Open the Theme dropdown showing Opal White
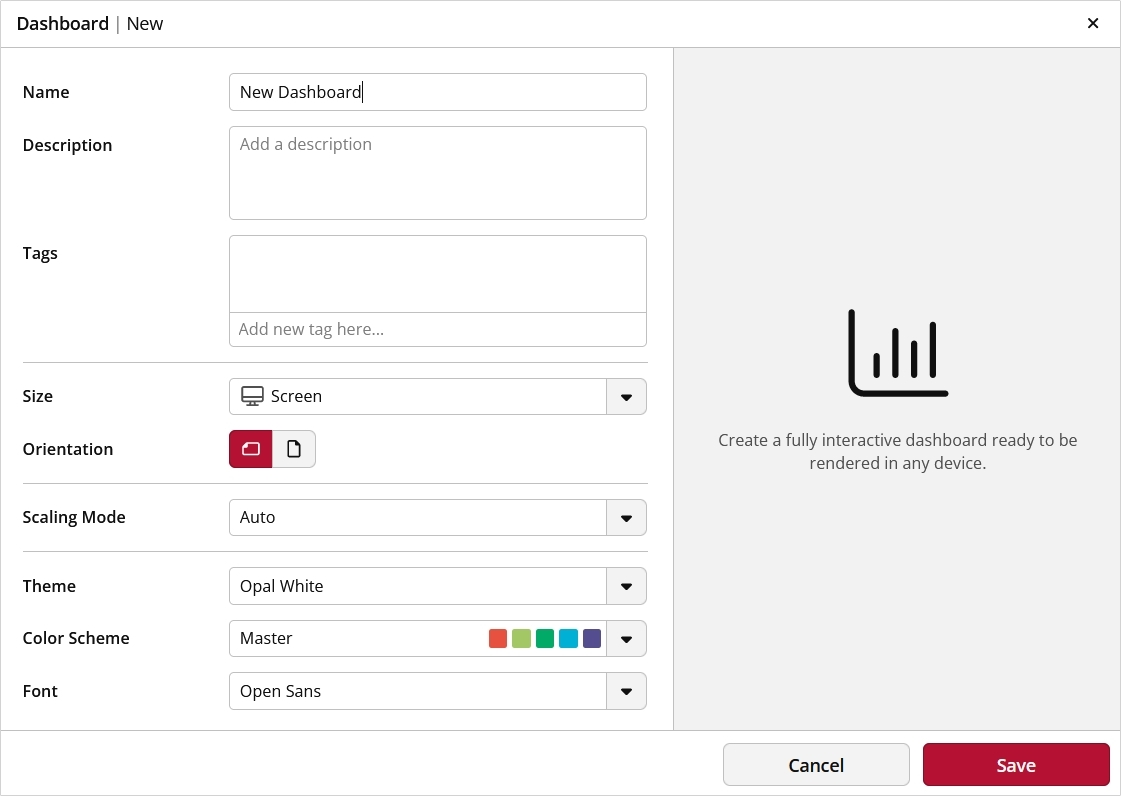The image size is (1121, 796). click(627, 586)
